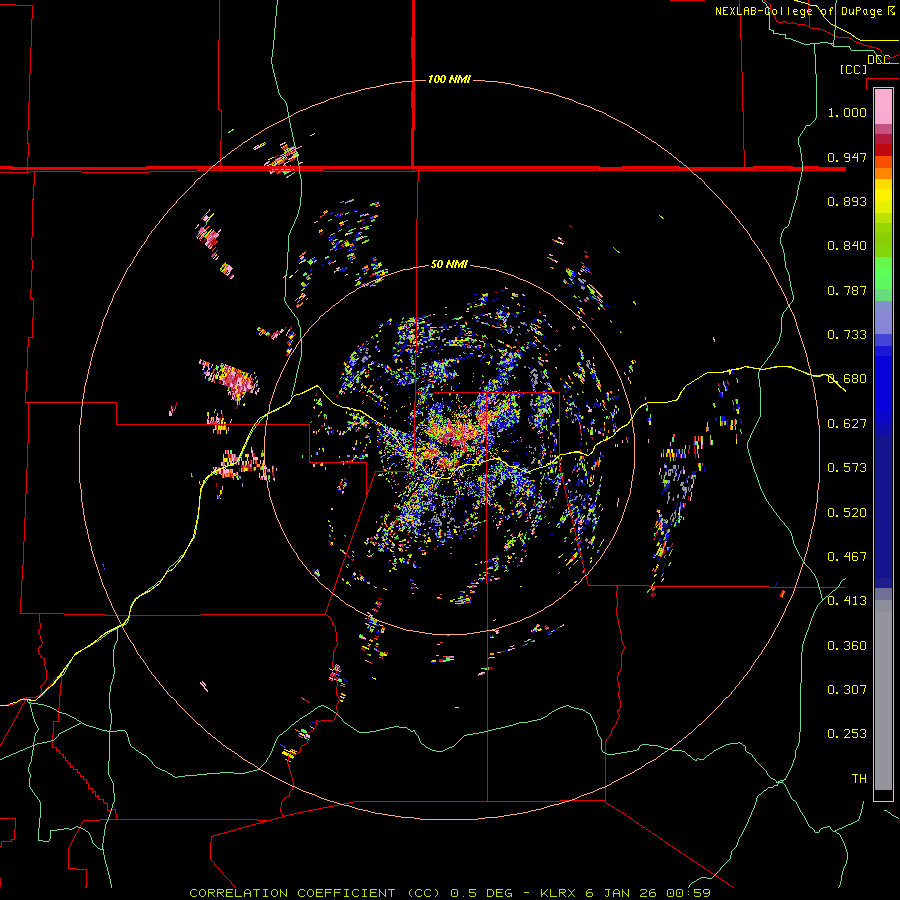Select the 0.627 scale value
Screen dimensions: 900x900
pyautogui.click(x=847, y=424)
